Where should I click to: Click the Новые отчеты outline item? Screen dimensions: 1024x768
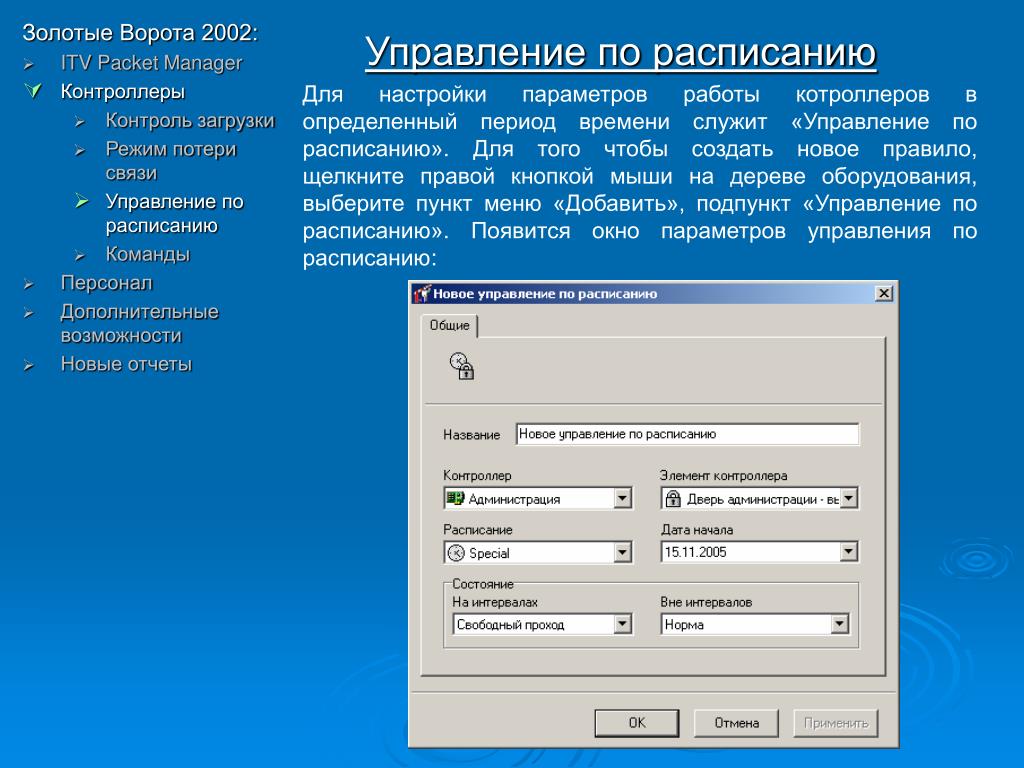point(126,364)
